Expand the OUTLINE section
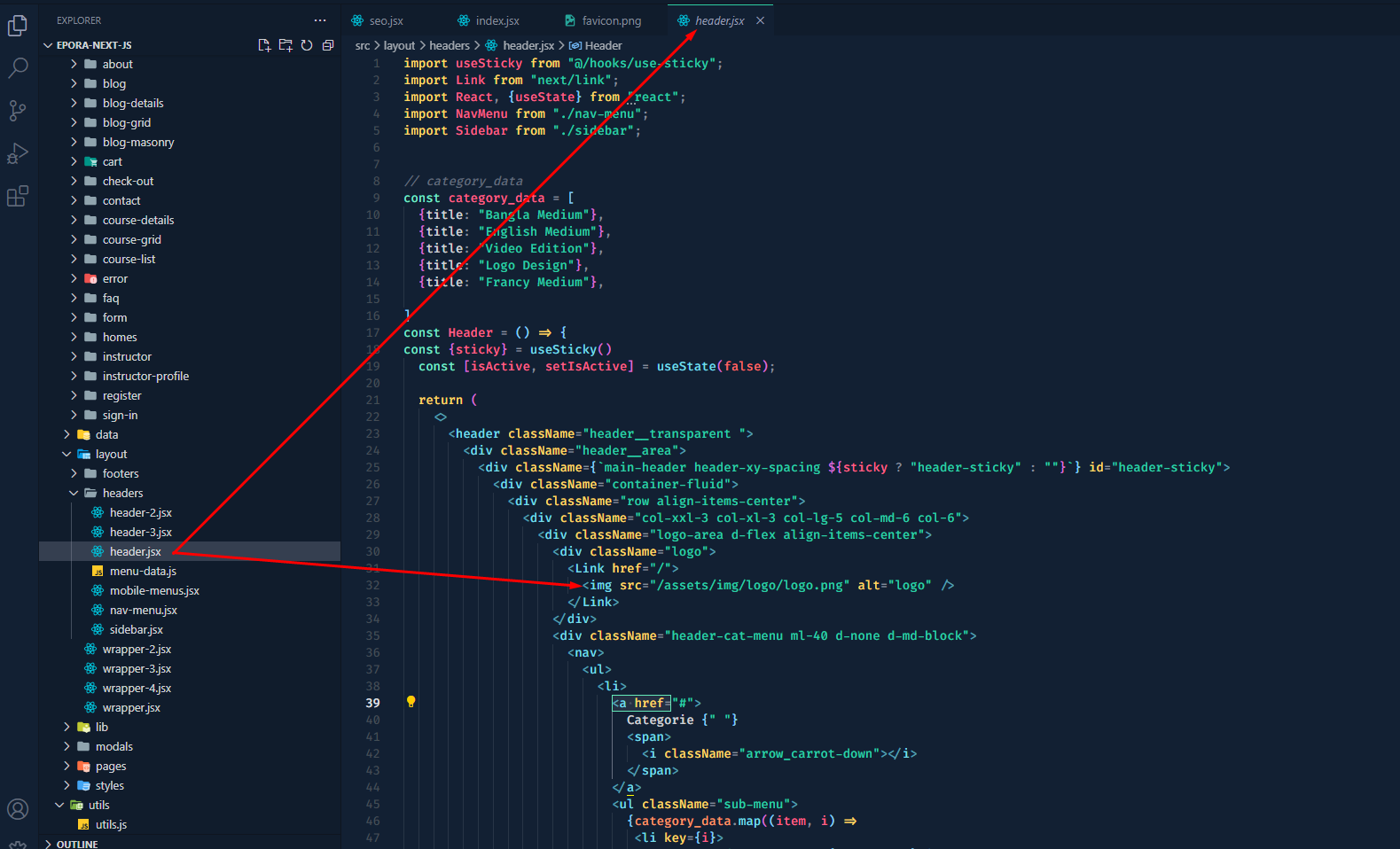Viewport: 1400px width, 849px height. coord(76,844)
